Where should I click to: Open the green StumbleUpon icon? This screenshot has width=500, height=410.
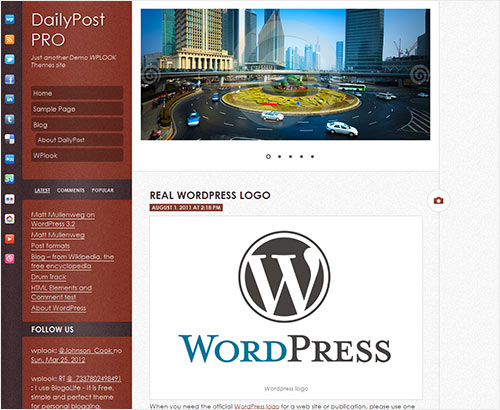tap(10, 179)
